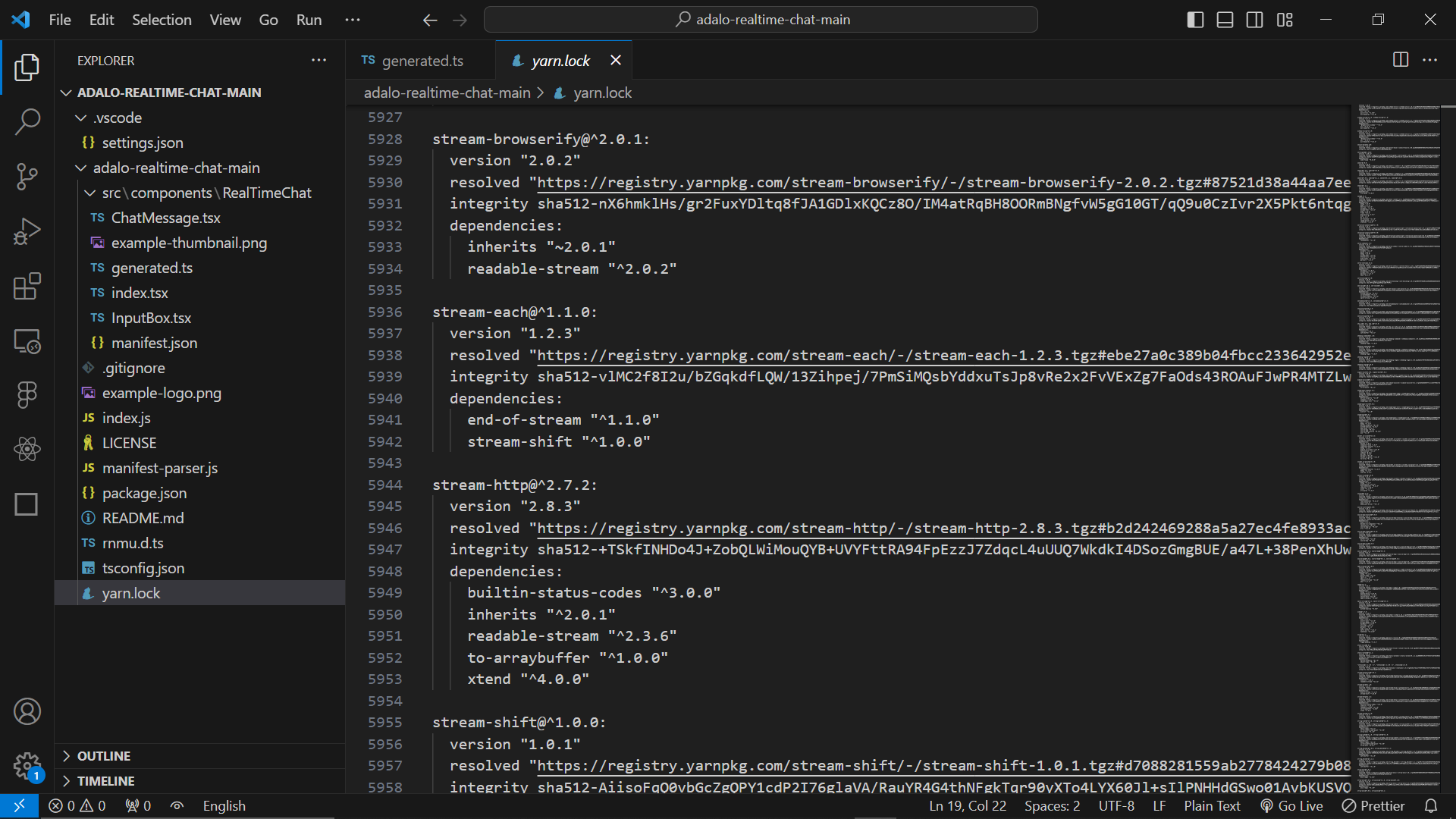Click Go Live in status bar
The image size is (1456, 819).
pos(1291,806)
